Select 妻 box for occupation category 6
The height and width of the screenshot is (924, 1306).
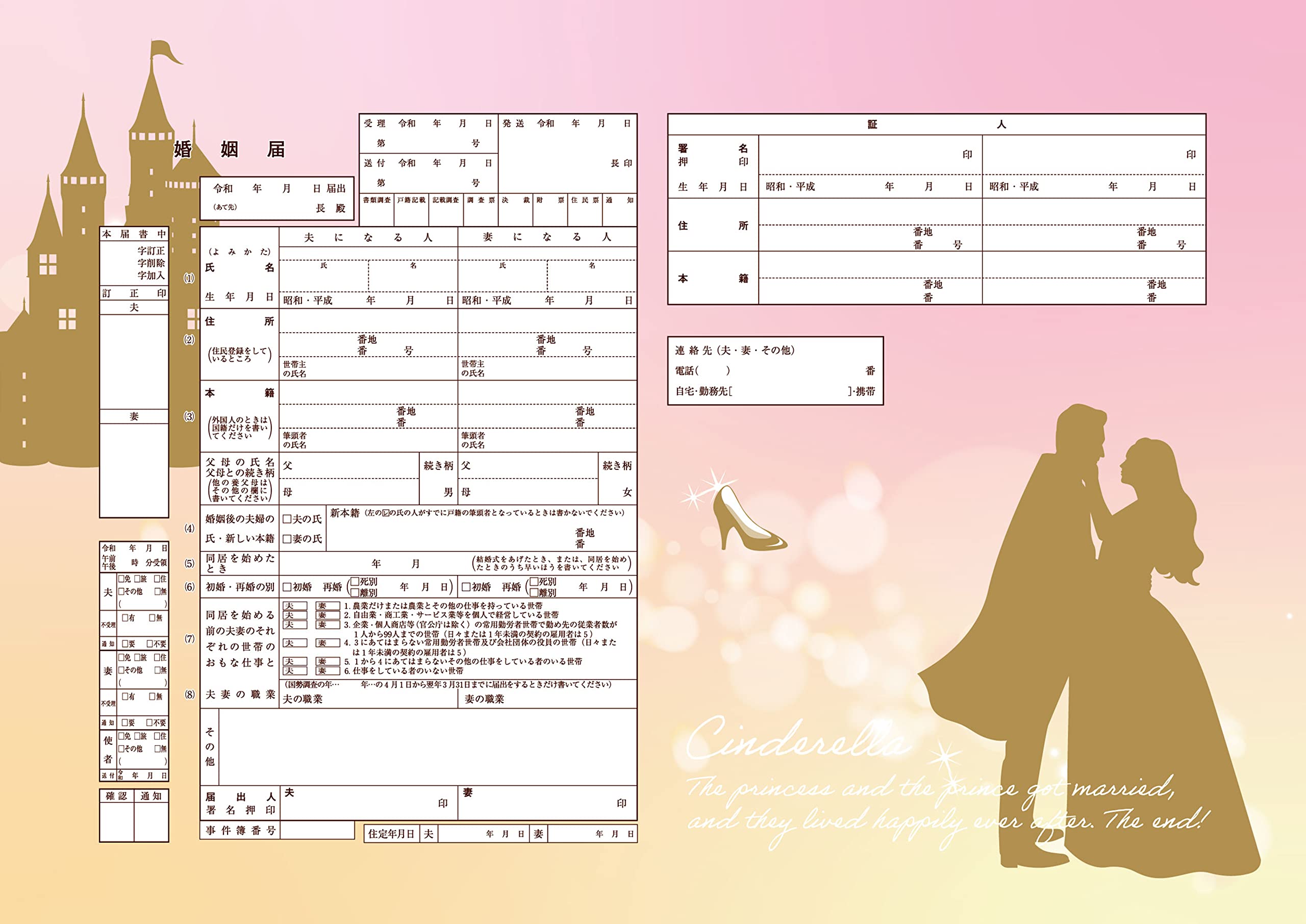click(x=328, y=671)
